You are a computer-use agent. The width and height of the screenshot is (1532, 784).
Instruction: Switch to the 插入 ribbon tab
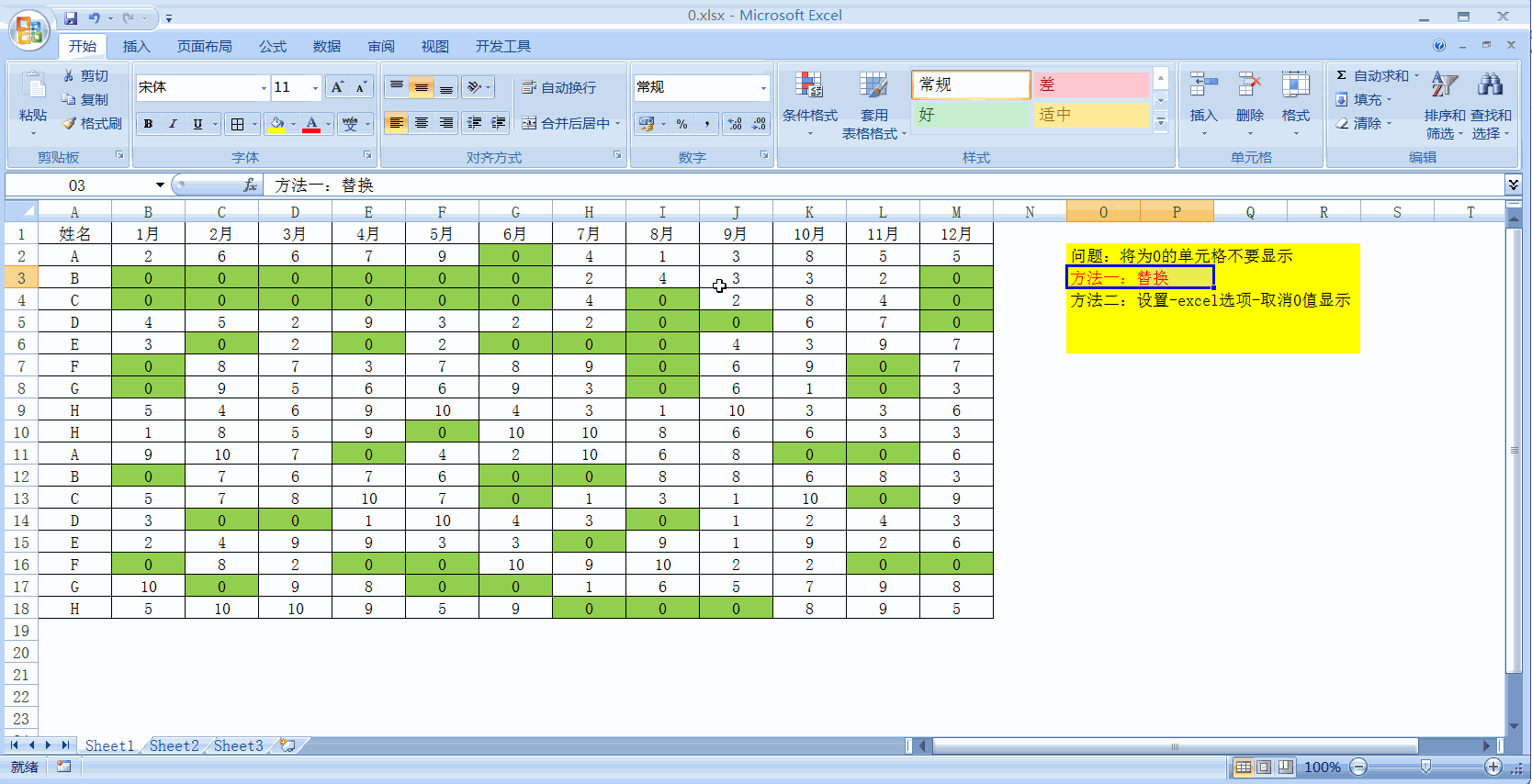click(x=136, y=47)
